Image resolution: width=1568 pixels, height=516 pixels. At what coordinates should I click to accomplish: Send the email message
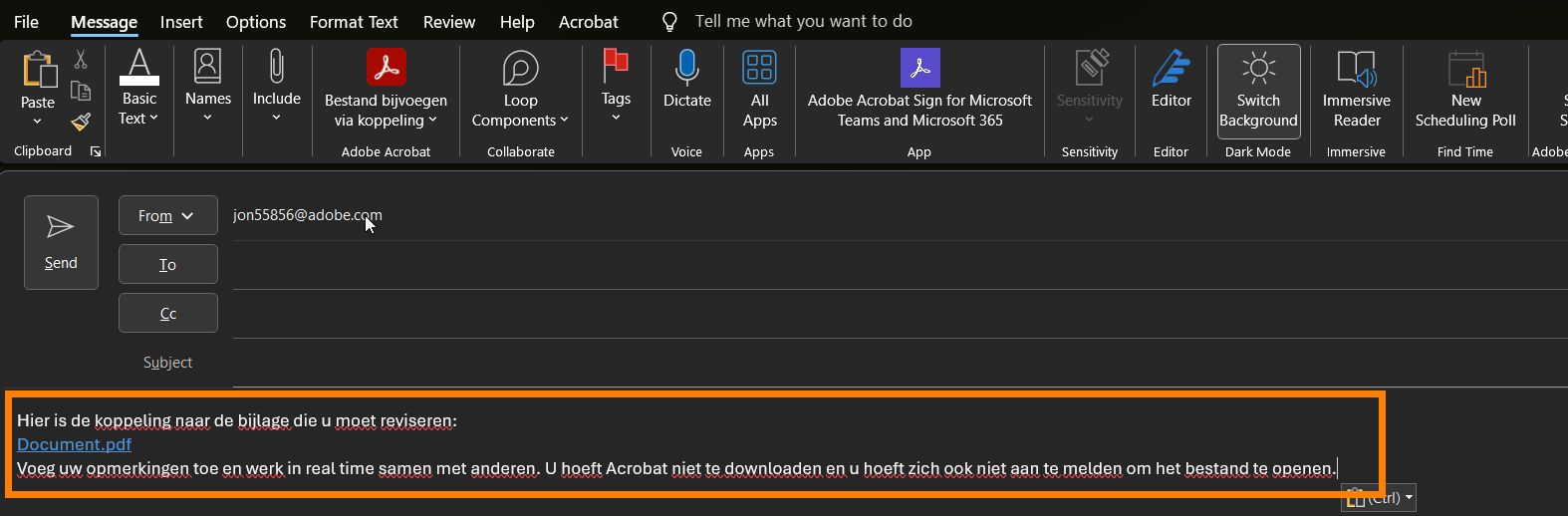tap(61, 242)
